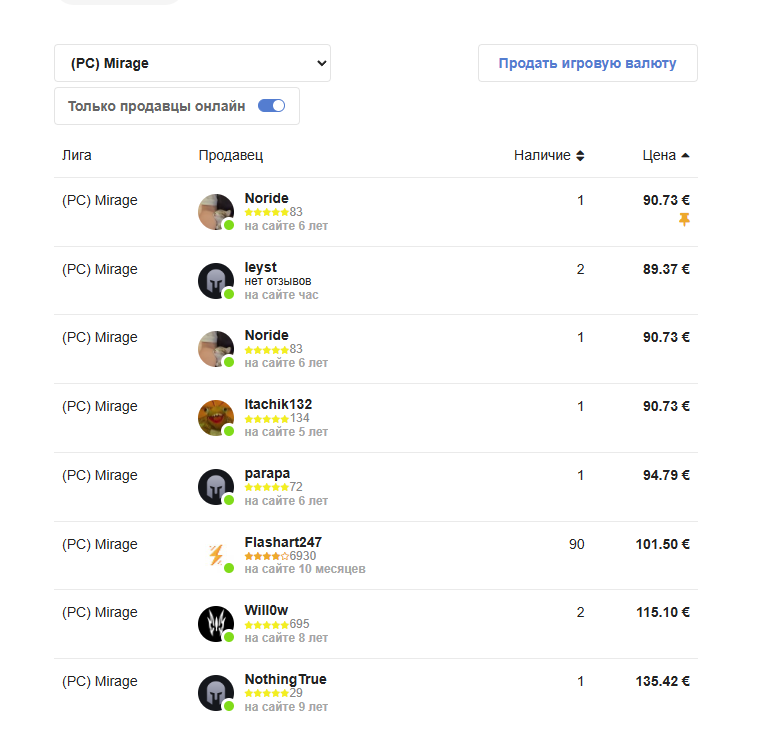Select the NothingTrue offer row price 135.42 €
This screenshot has height=749, width=766.
662,682
